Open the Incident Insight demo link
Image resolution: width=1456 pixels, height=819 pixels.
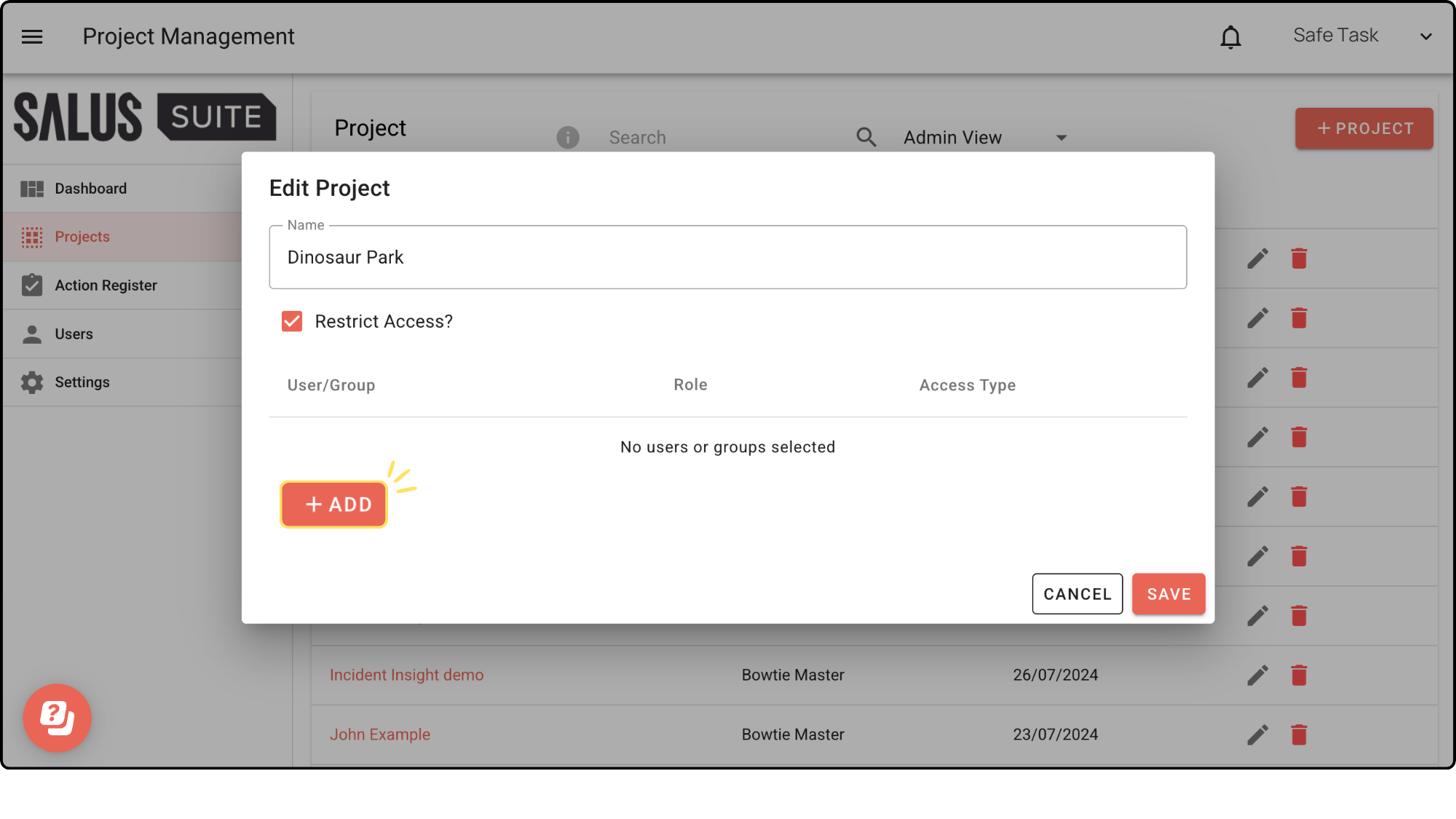pos(406,675)
